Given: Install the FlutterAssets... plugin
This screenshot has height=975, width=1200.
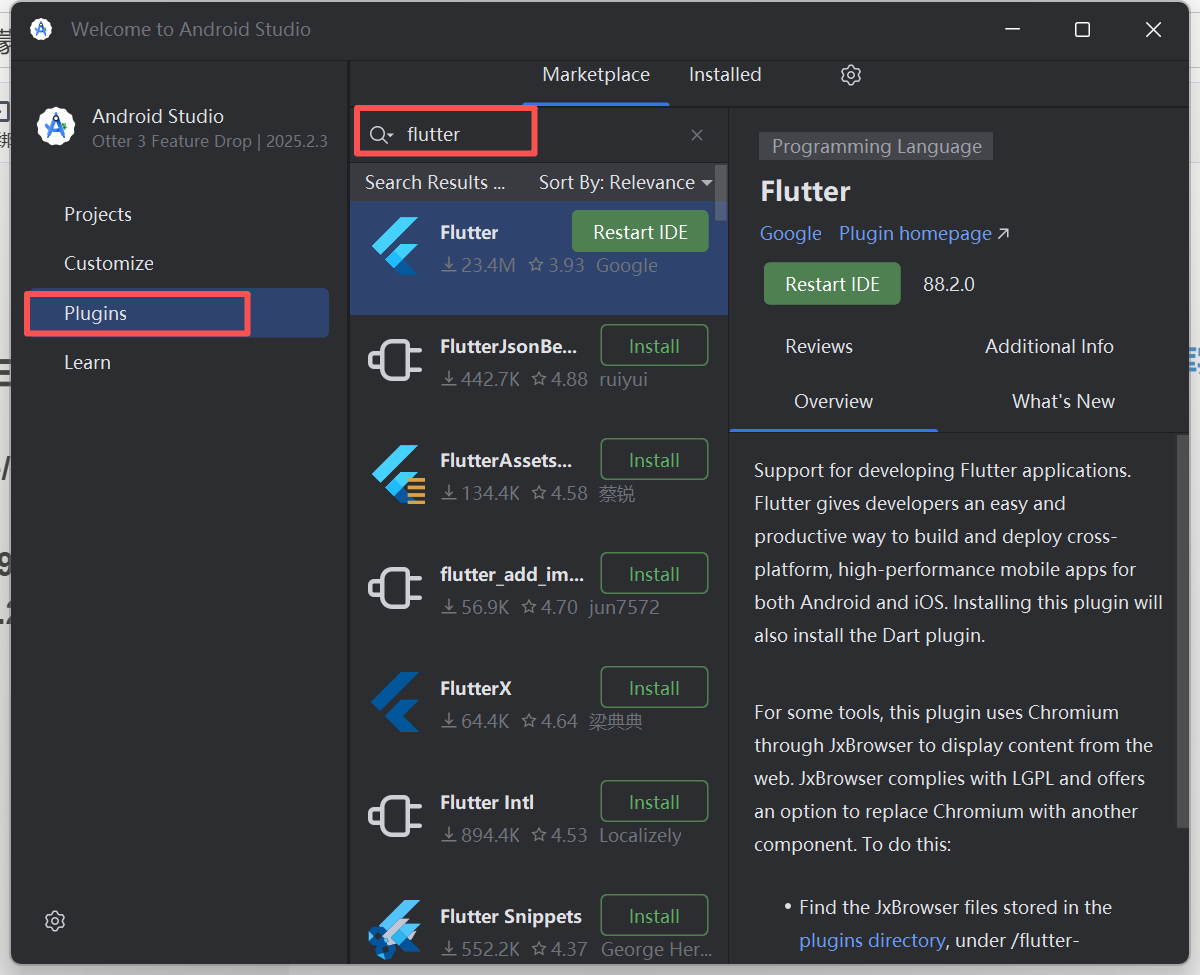Looking at the screenshot, I should pos(654,460).
